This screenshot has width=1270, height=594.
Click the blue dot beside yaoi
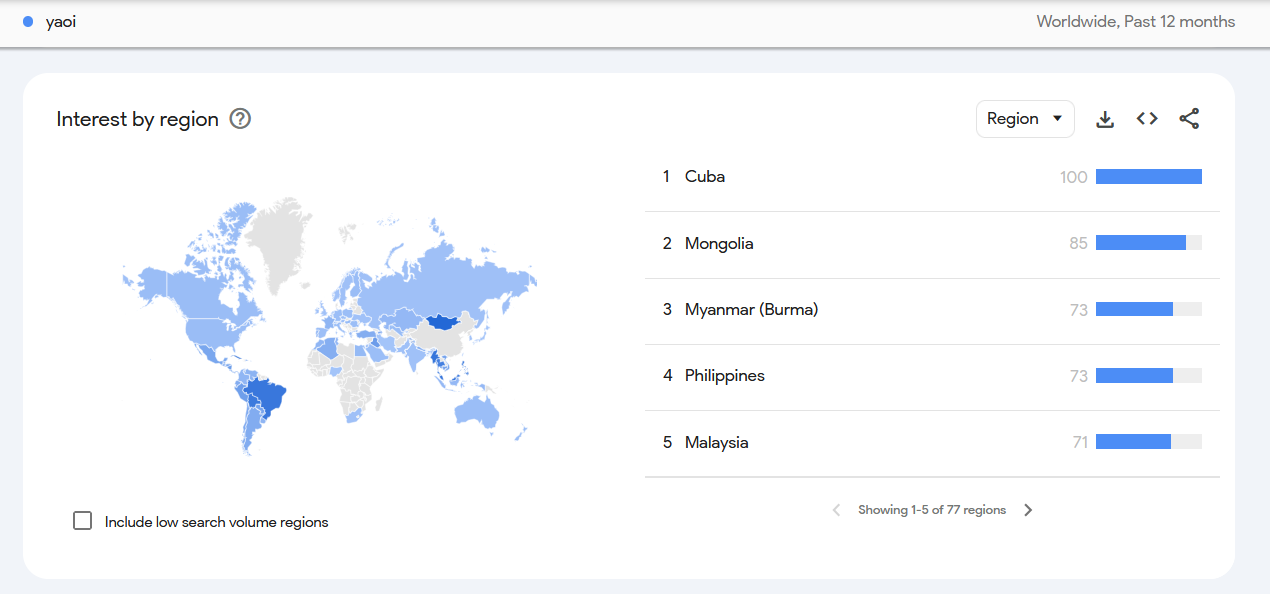coord(28,21)
